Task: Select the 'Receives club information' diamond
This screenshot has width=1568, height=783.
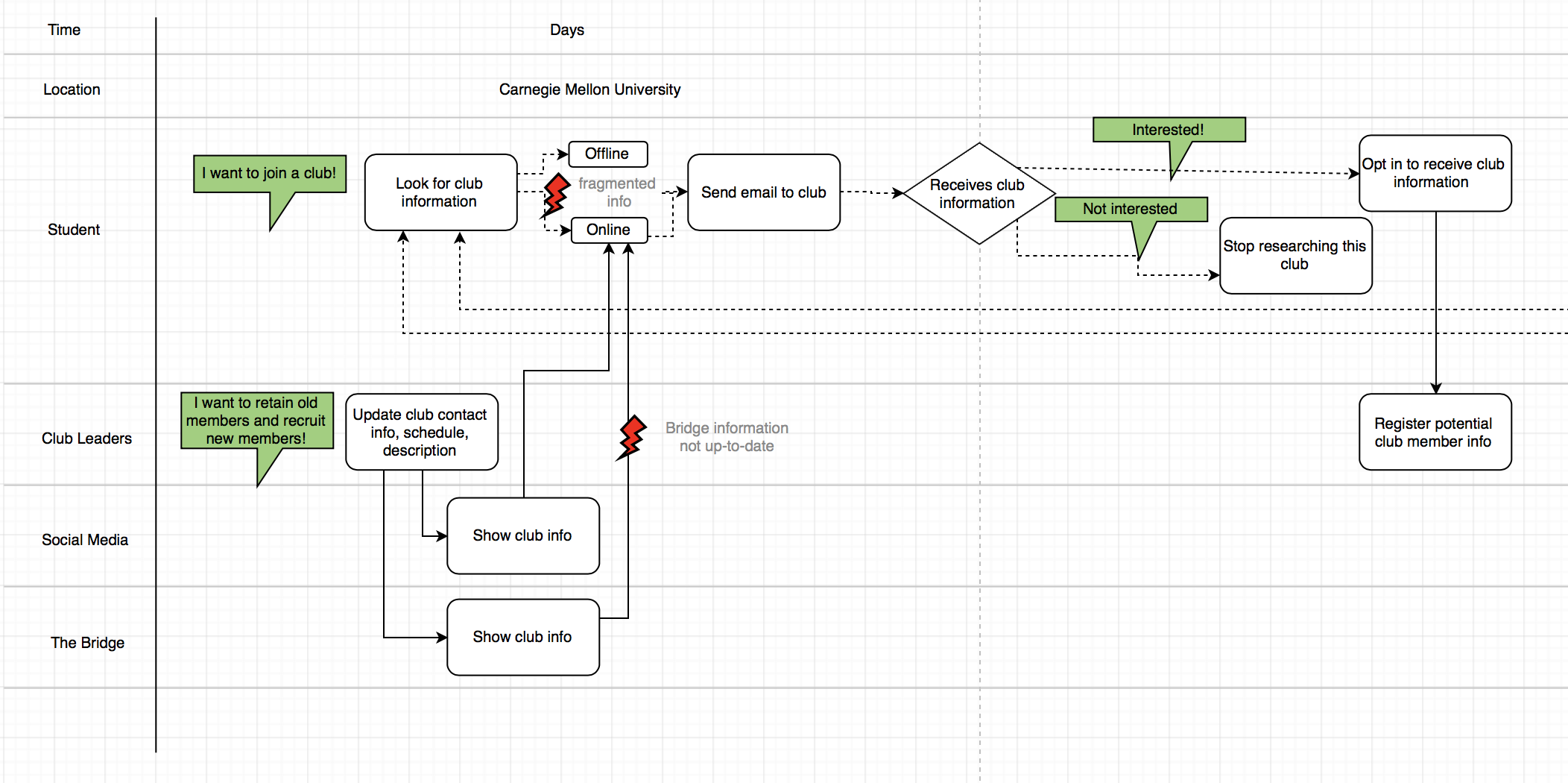Action: [979, 194]
